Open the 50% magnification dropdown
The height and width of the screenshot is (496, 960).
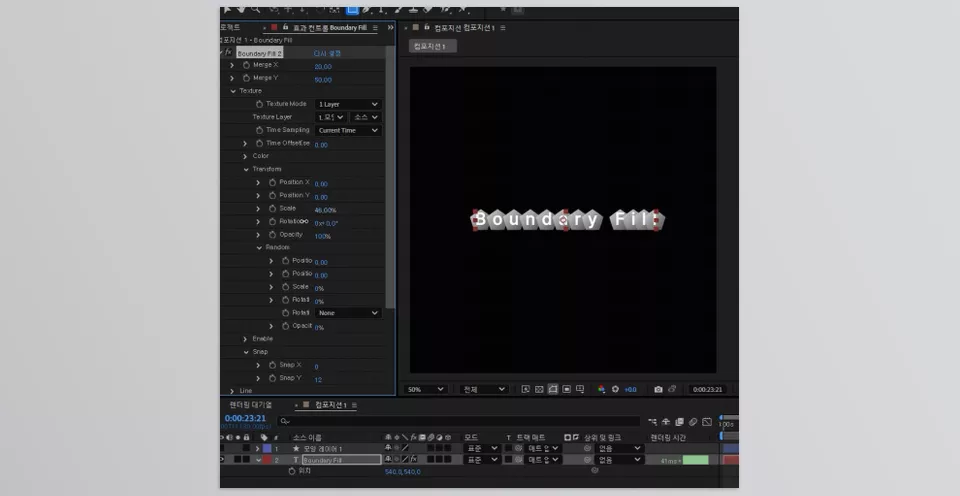tap(424, 389)
